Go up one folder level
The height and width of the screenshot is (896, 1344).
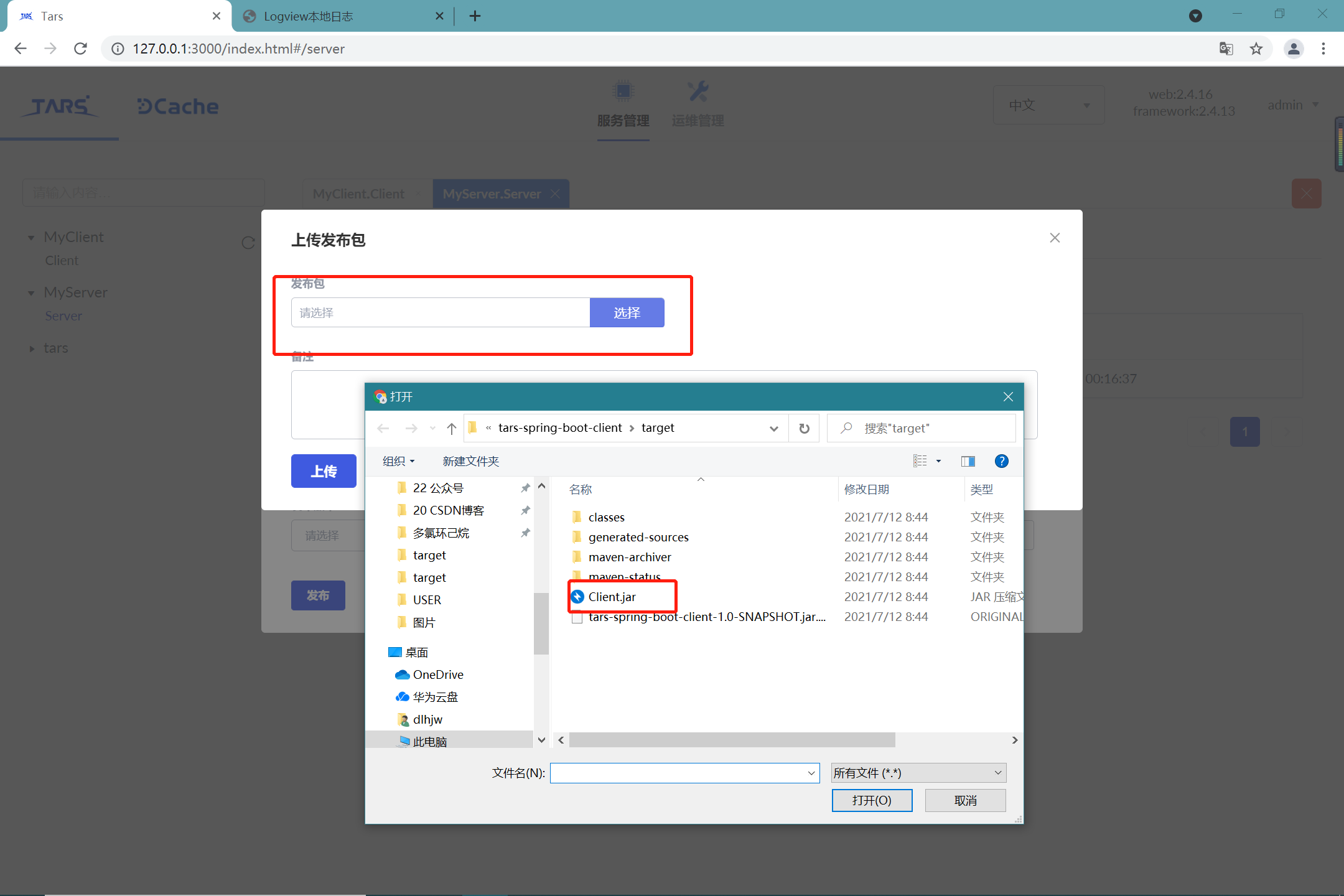452,428
